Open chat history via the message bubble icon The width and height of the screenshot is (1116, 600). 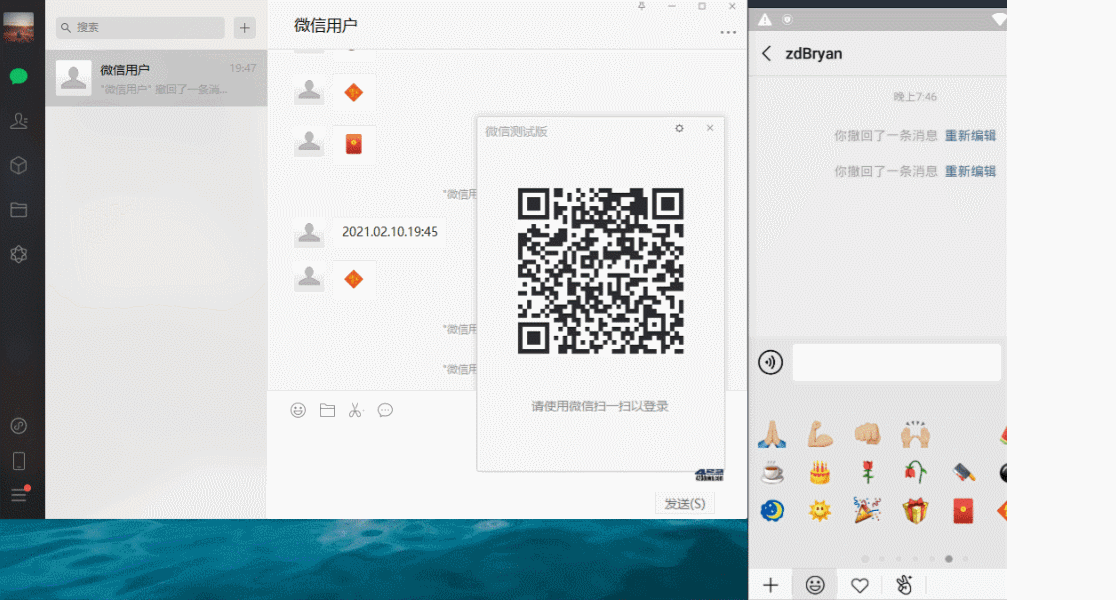[385, 409]
